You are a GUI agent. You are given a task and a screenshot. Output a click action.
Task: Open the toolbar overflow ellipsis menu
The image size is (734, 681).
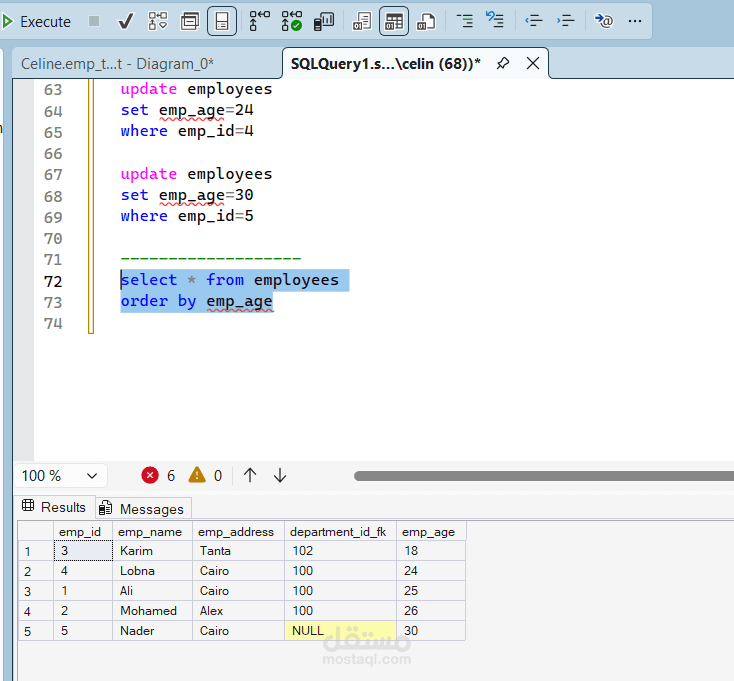coord(635,21)
